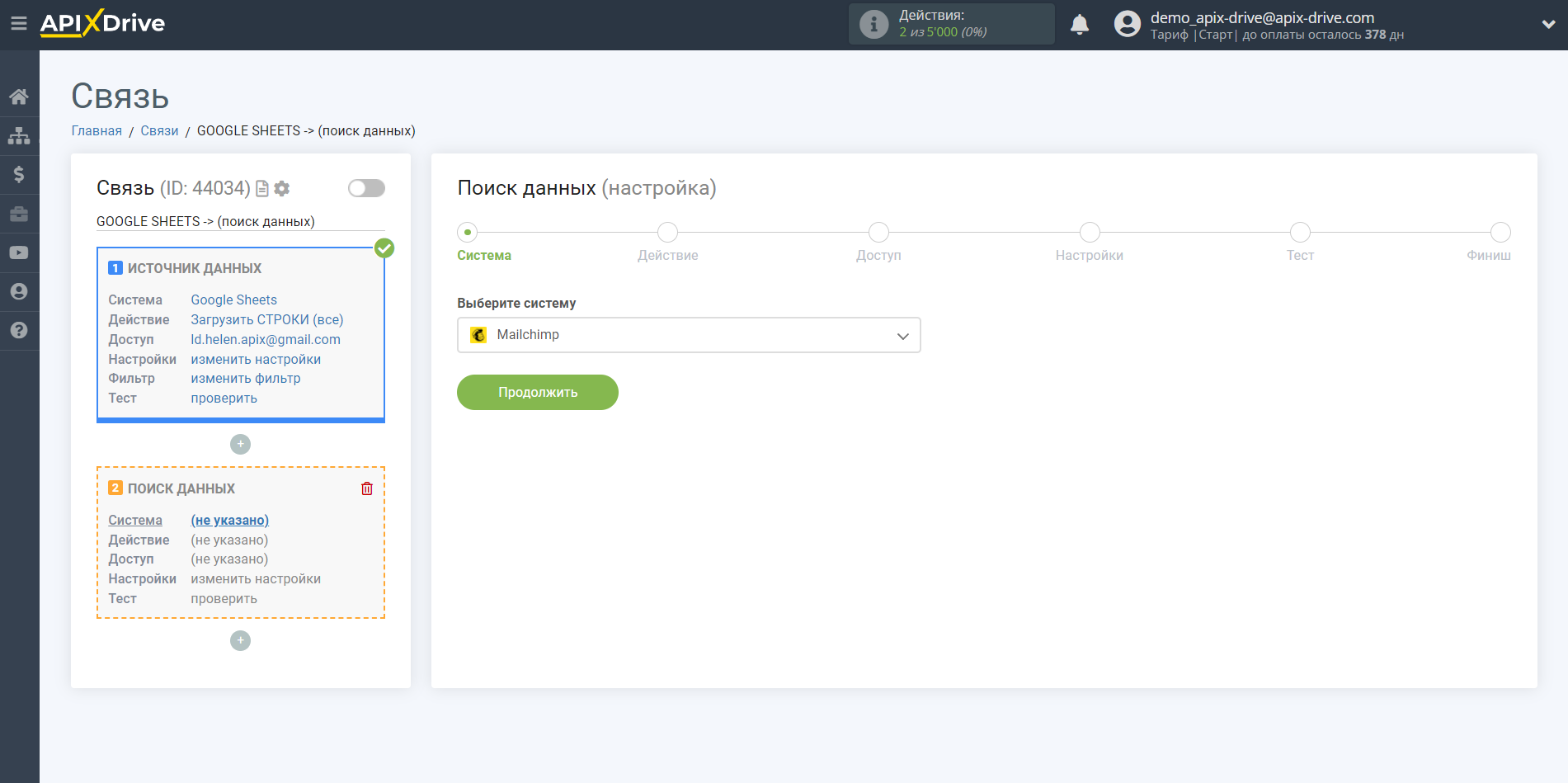This screenshot has width=1568, height=783.
Task: Open the notifications bell
Action: click(1080, 24)
